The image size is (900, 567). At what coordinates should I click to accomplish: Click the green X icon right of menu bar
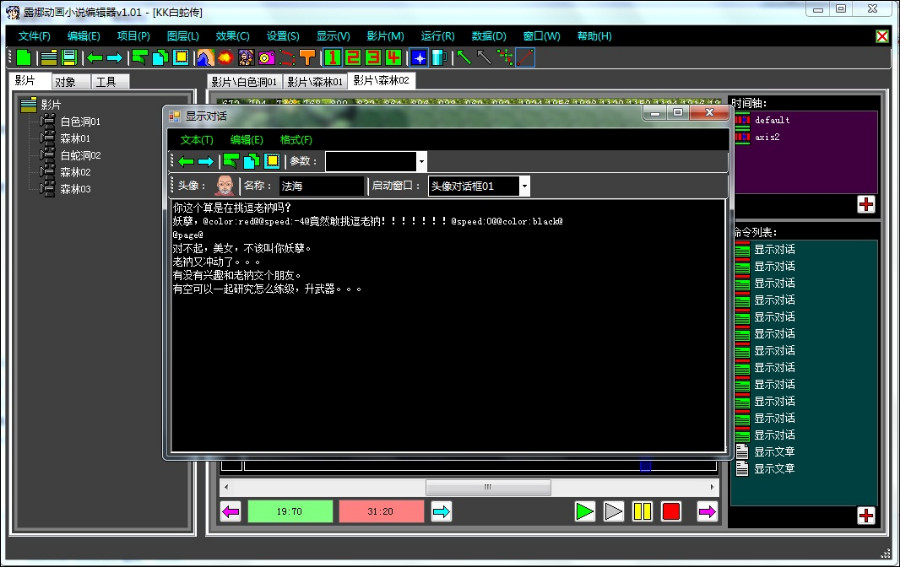[x=882, y=36]
